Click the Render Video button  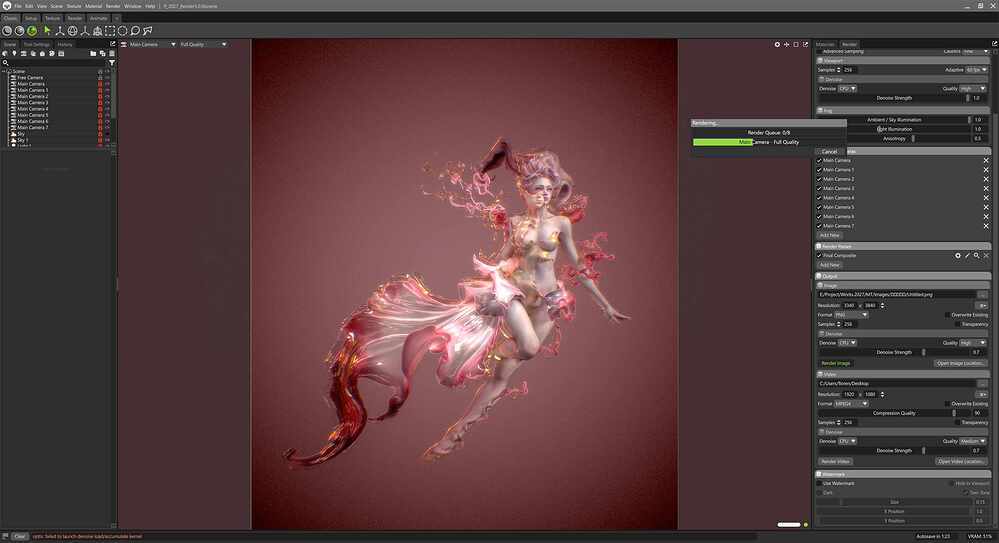pos(836,461)
